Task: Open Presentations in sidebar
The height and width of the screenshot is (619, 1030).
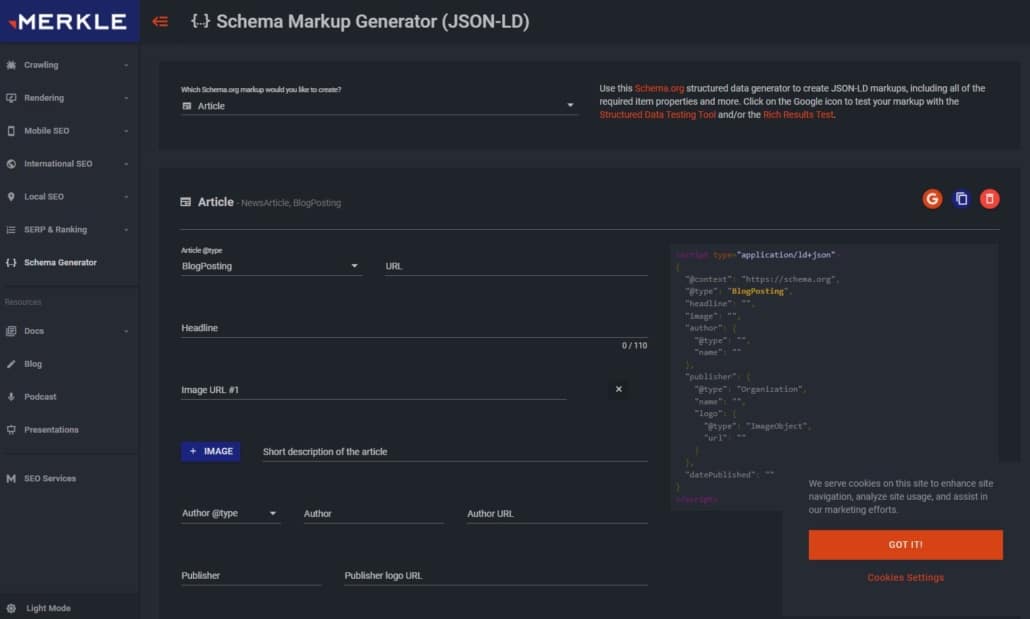Action: coord(51,430)
